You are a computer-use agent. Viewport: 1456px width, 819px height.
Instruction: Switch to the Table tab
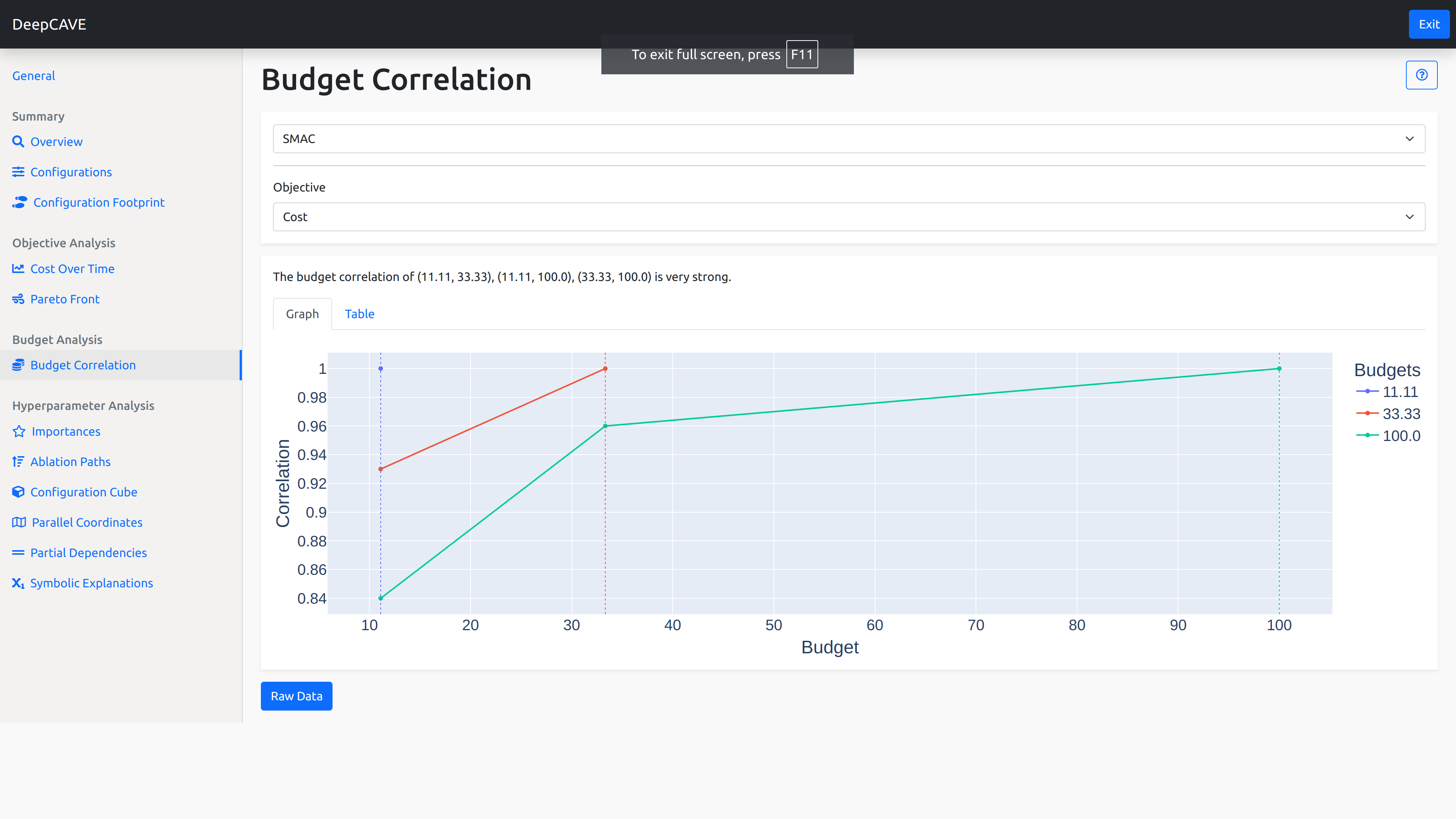pyautogui.click(x=359, y=314)
